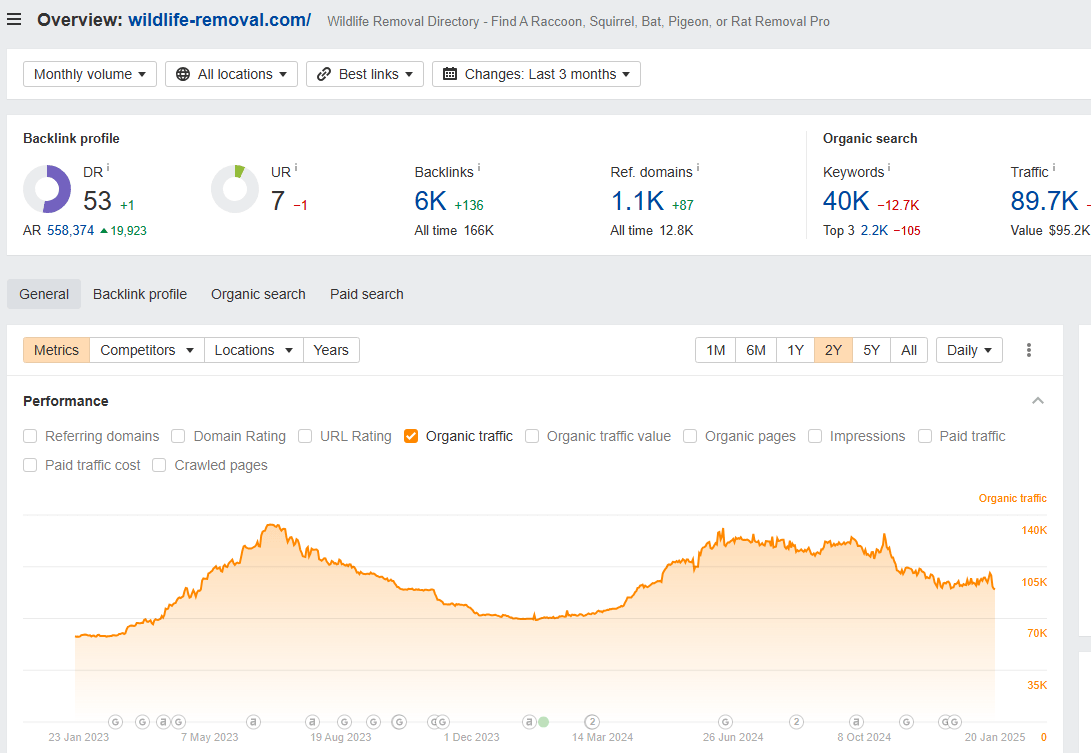Set chart range to 1Y
This screenshot has height=753, width=1091.
point(795,350)
